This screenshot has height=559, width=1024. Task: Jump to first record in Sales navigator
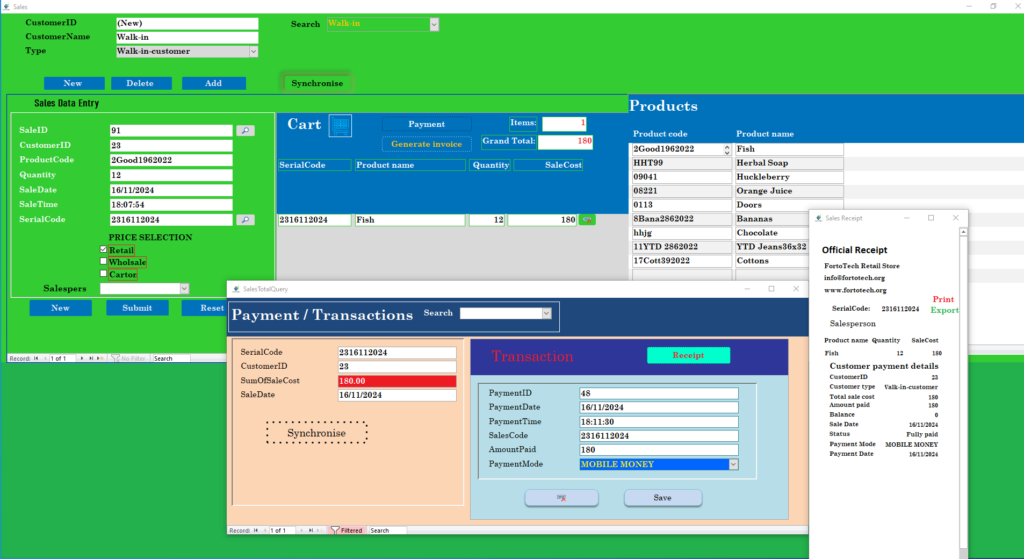pyautogui.click(x=36, y=358)
